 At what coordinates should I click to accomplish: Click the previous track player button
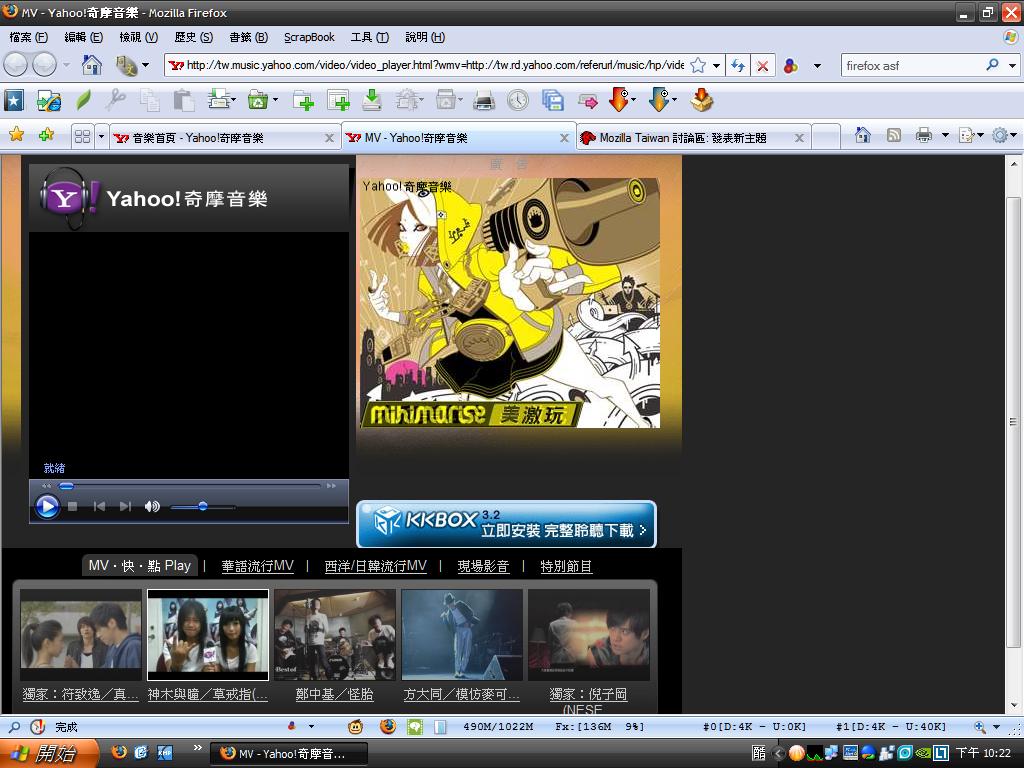[99, 507]
